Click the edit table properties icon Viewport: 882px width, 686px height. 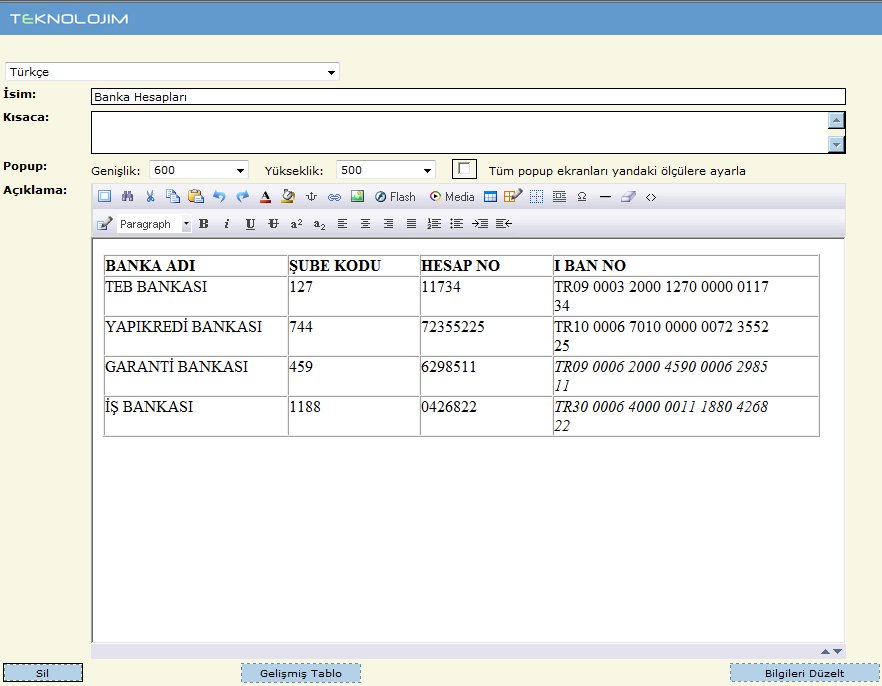point(513,196)
